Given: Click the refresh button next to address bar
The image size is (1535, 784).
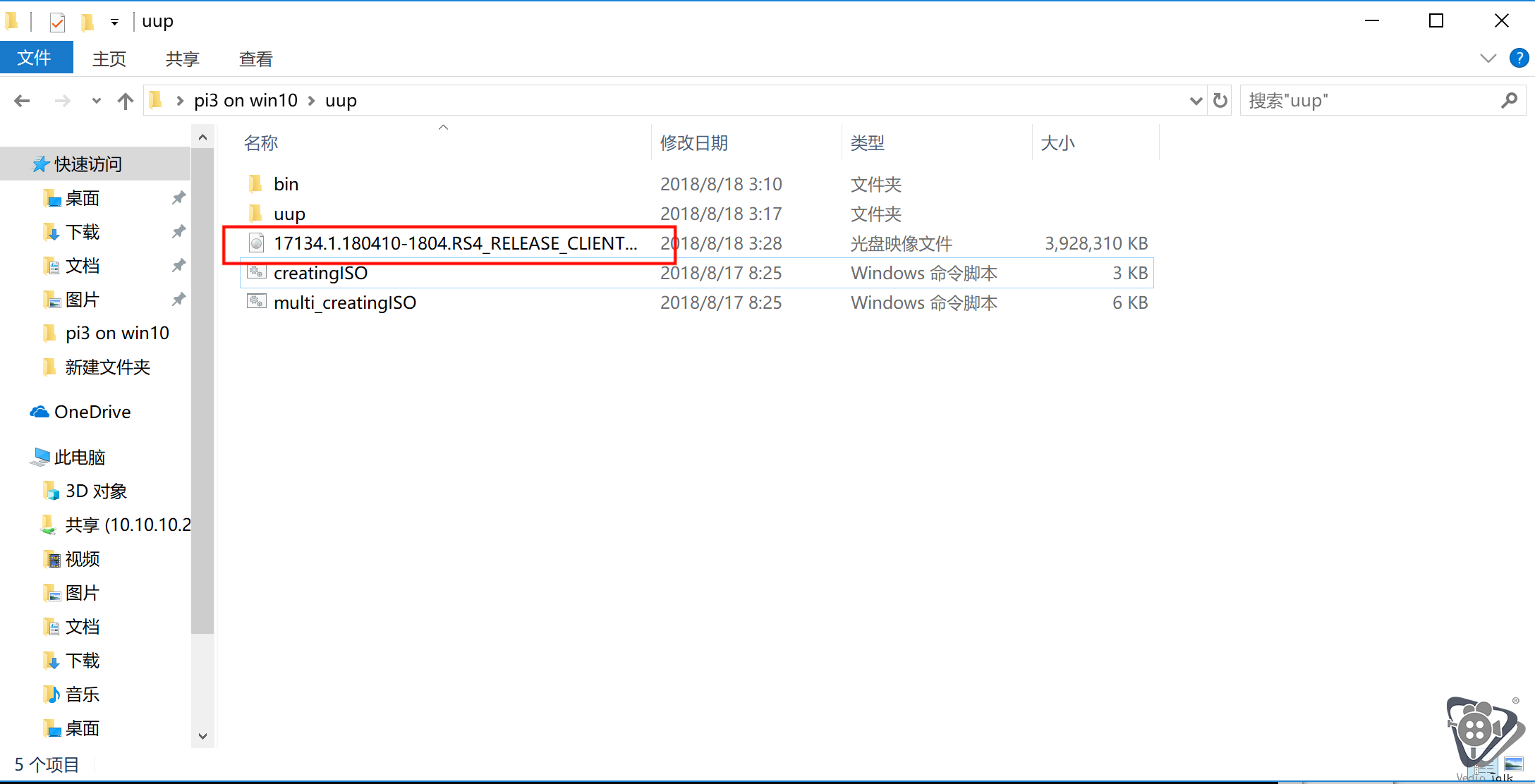Looking at the screenshot, I should coord(1220,101).
